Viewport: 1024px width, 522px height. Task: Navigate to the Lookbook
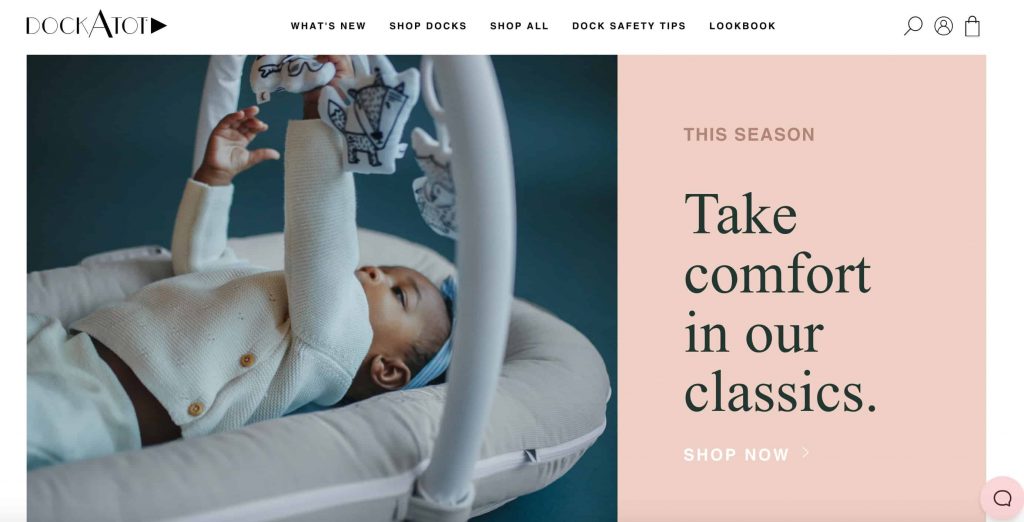tap(743, 26)
